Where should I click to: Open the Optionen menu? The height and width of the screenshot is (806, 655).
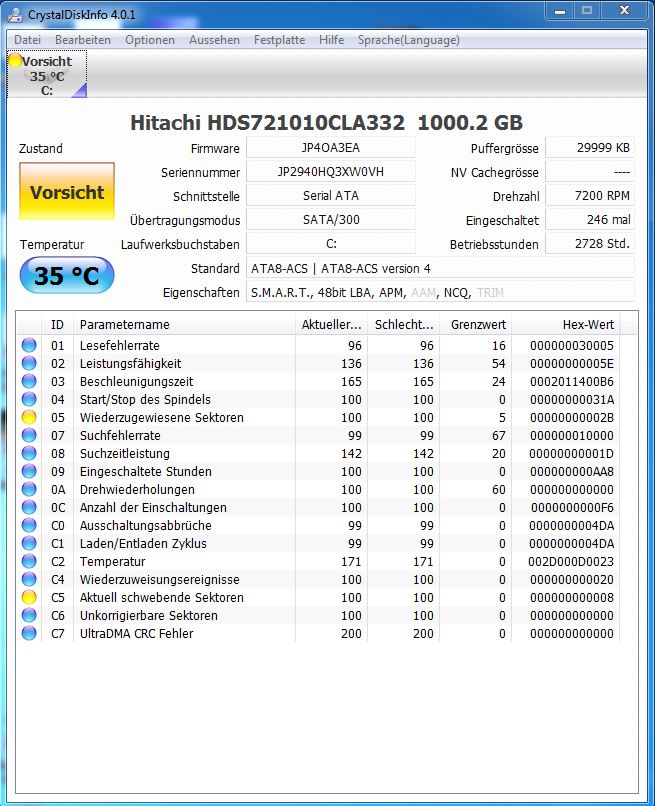(x=150, y=40)
